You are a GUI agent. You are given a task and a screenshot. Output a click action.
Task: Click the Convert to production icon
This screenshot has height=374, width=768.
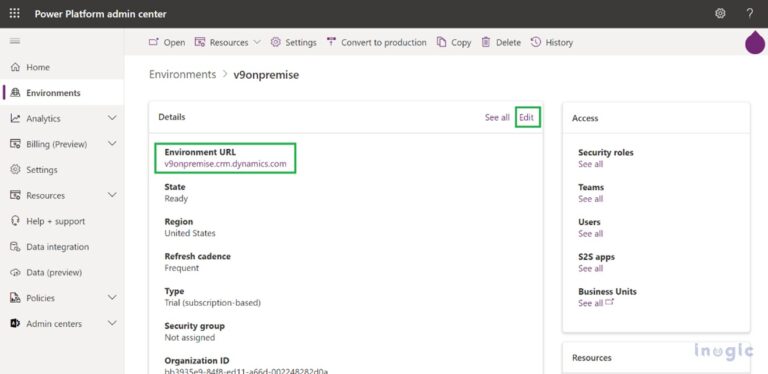(332, 42)
